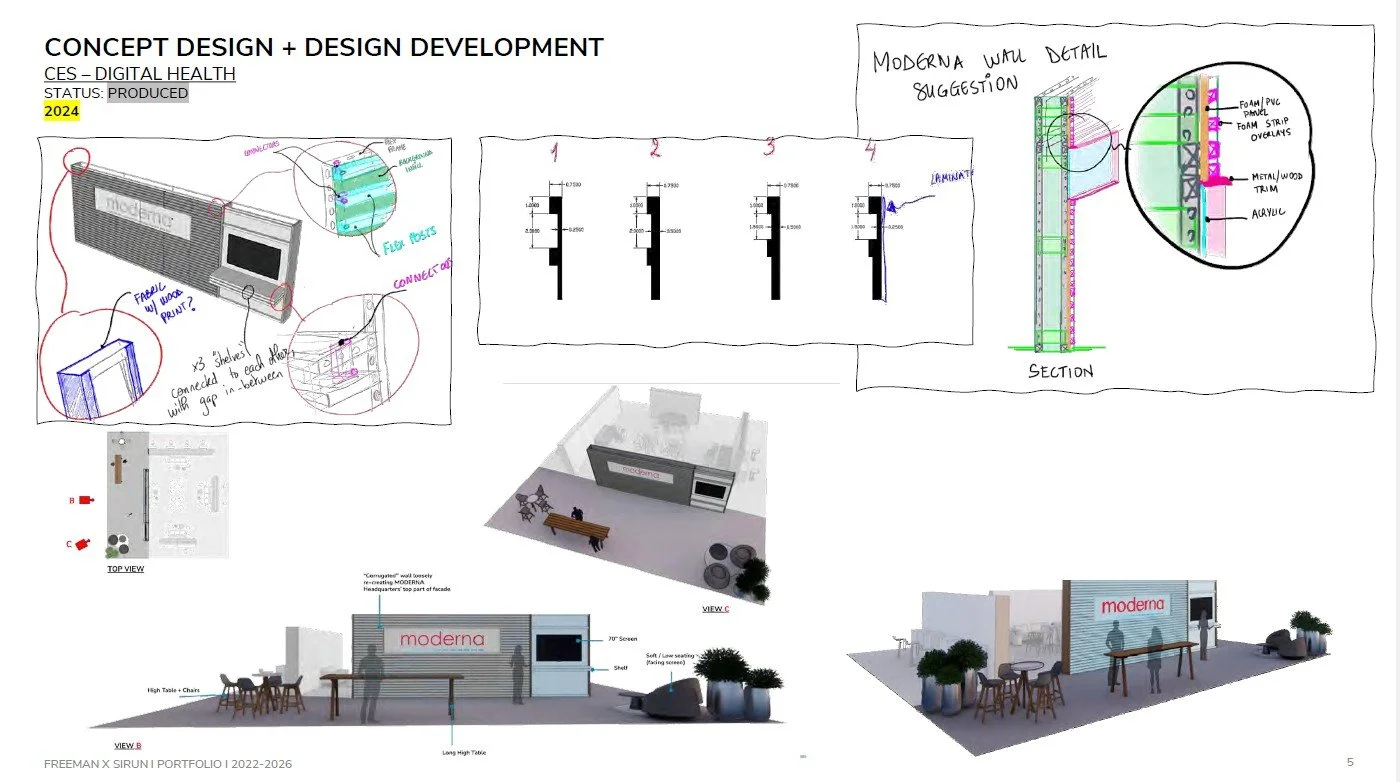Click the footer "FREEMAN X SIRUN I PORTFOLIO I 2022-2026"
Viewport: 1400px width, 782px height.
coord(168,764)
